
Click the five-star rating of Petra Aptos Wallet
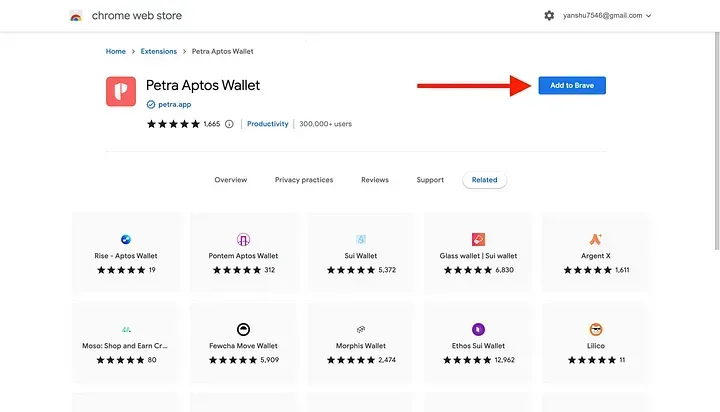click(174, 124)
